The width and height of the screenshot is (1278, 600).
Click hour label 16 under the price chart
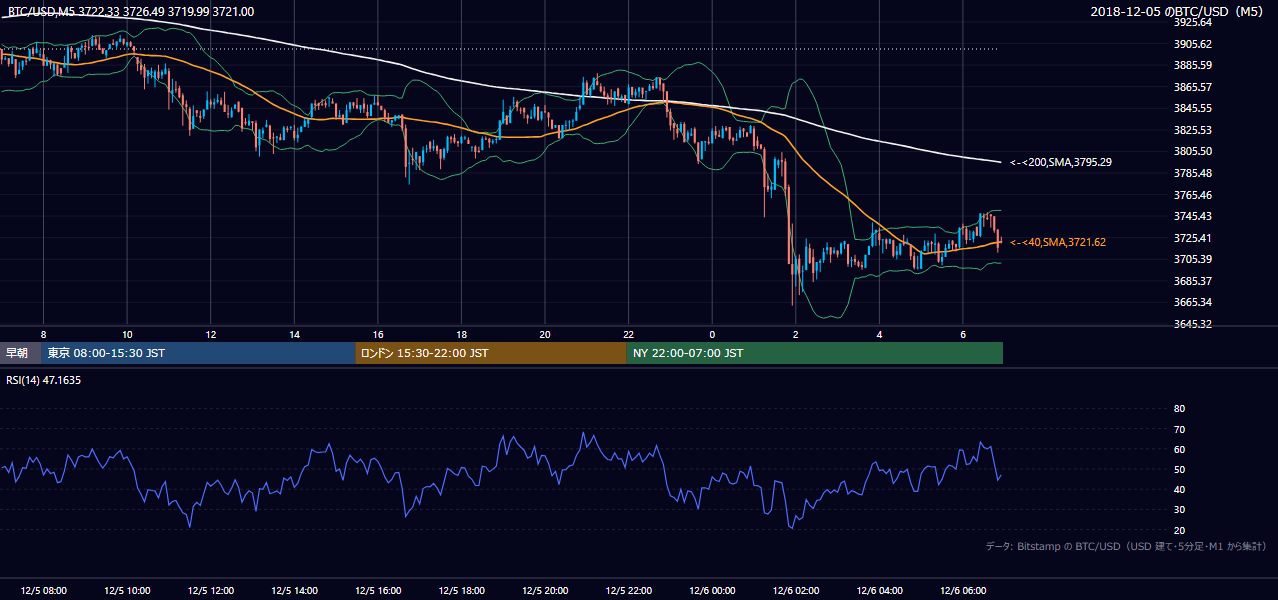[378, 333]
